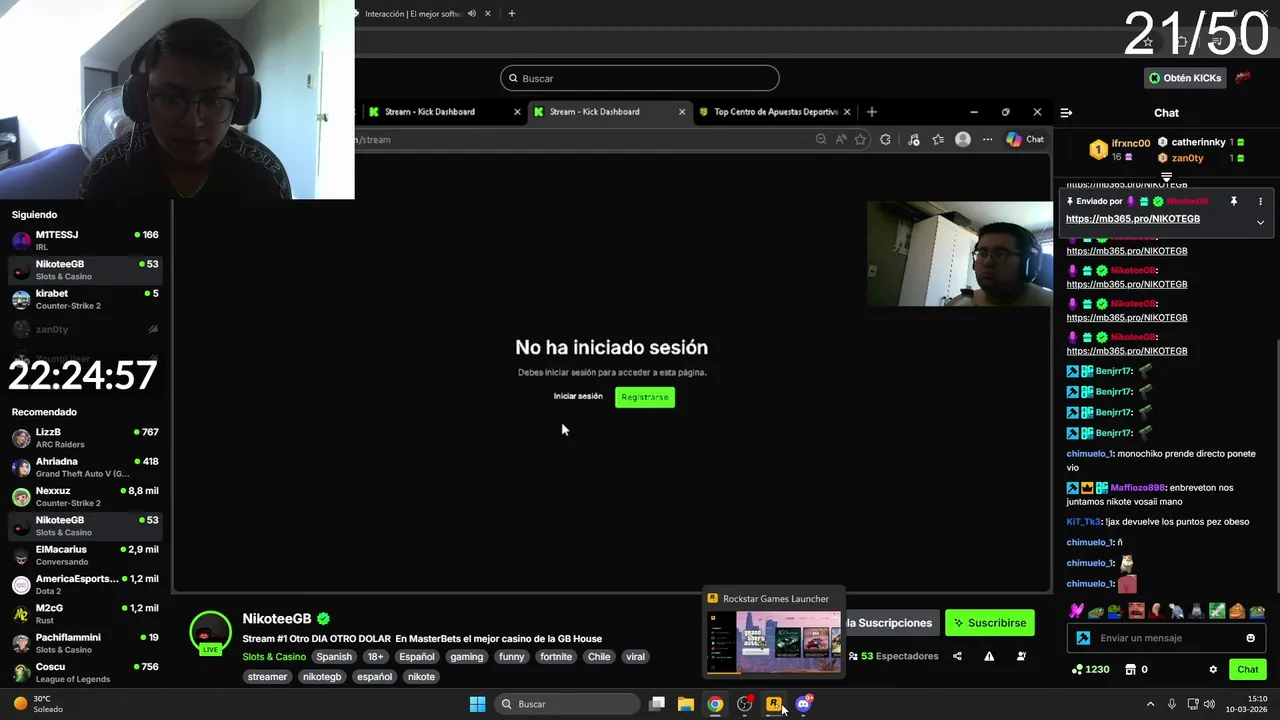This screenshot has width=1280, height=720.
Task: Close the Top Centro de Apuestas tab
Action: pos(847,112)
